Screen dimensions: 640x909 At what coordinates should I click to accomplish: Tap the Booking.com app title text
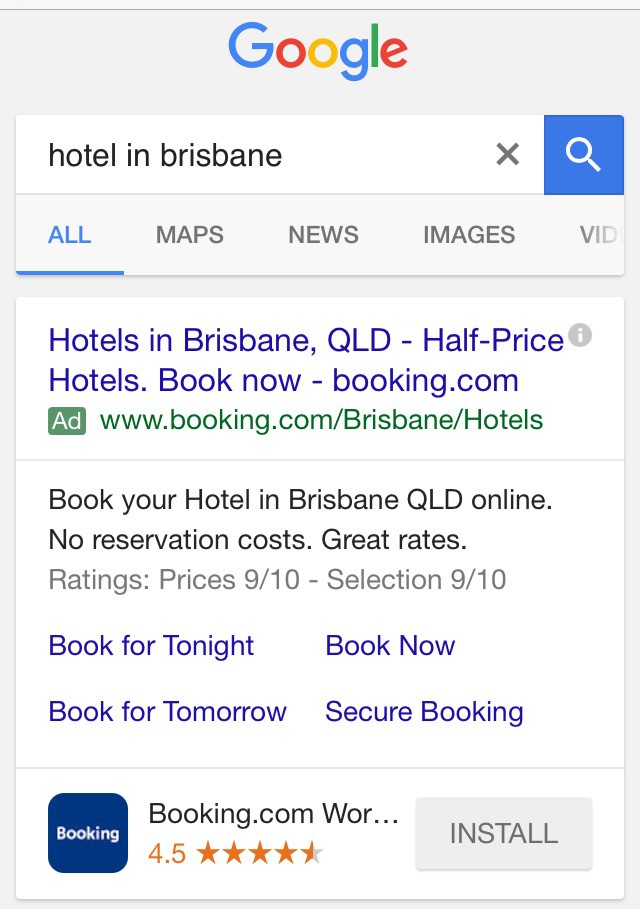tap(273, 814)
